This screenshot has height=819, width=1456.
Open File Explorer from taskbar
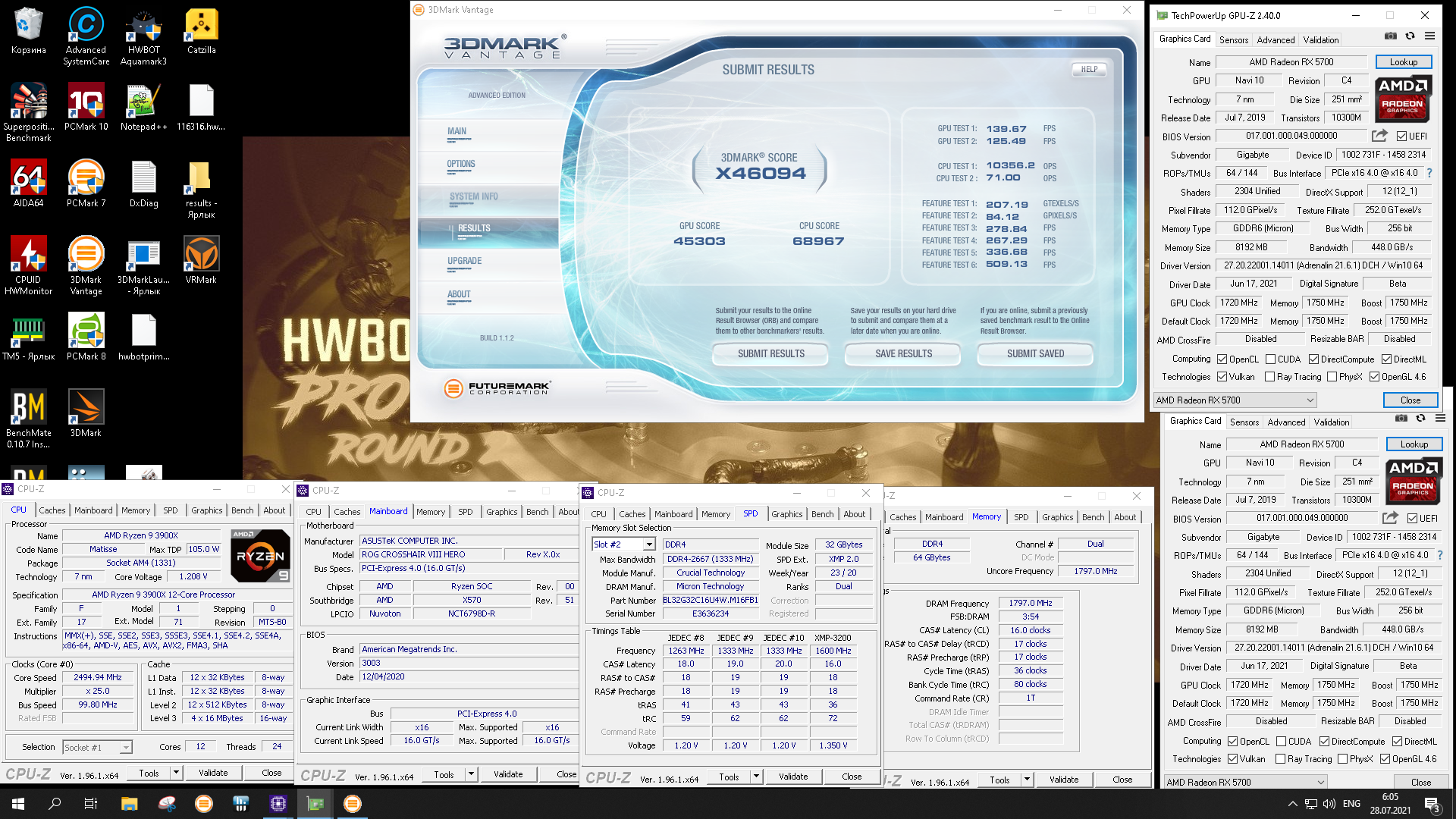pos(129,804)
